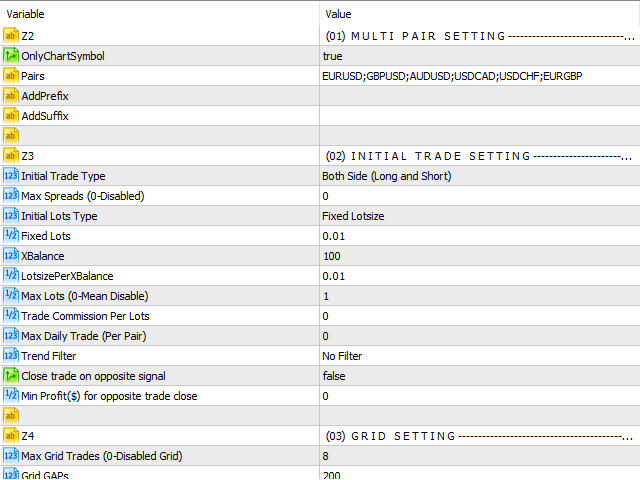The width and height of the screenshot is (640, 480).
Task: Click the boolean icon for Close trade on opposite signal
Action: (x=11, y=376)
